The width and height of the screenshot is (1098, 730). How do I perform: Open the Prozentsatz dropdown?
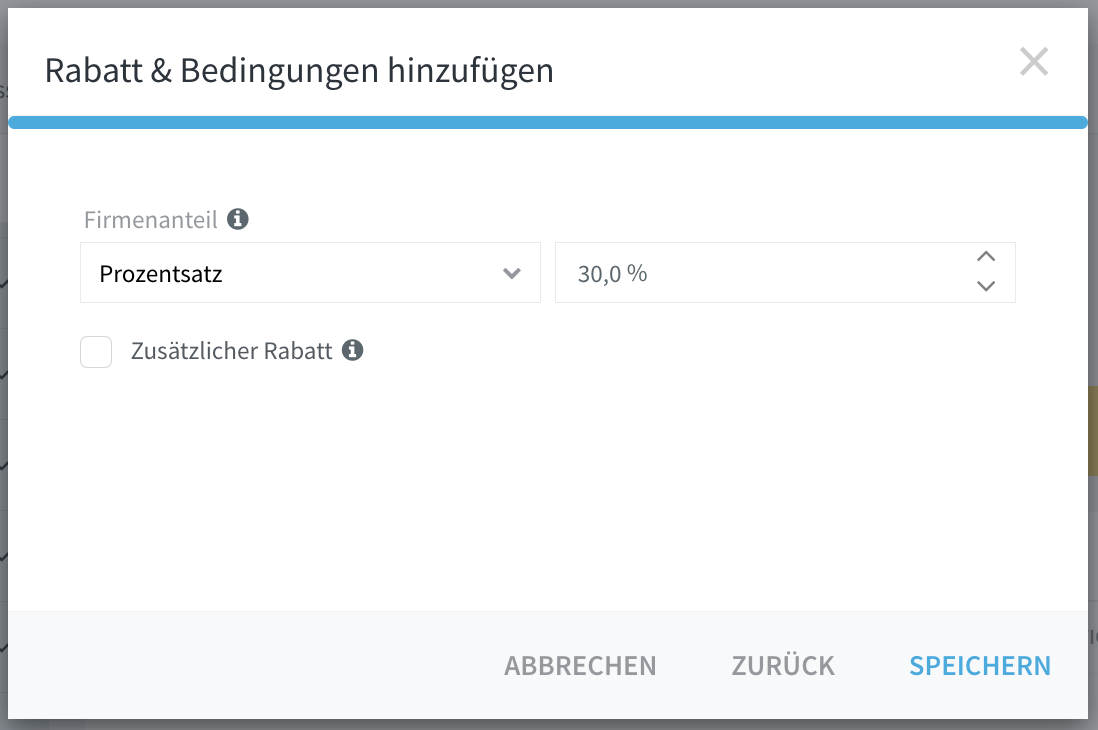[310, 273]
